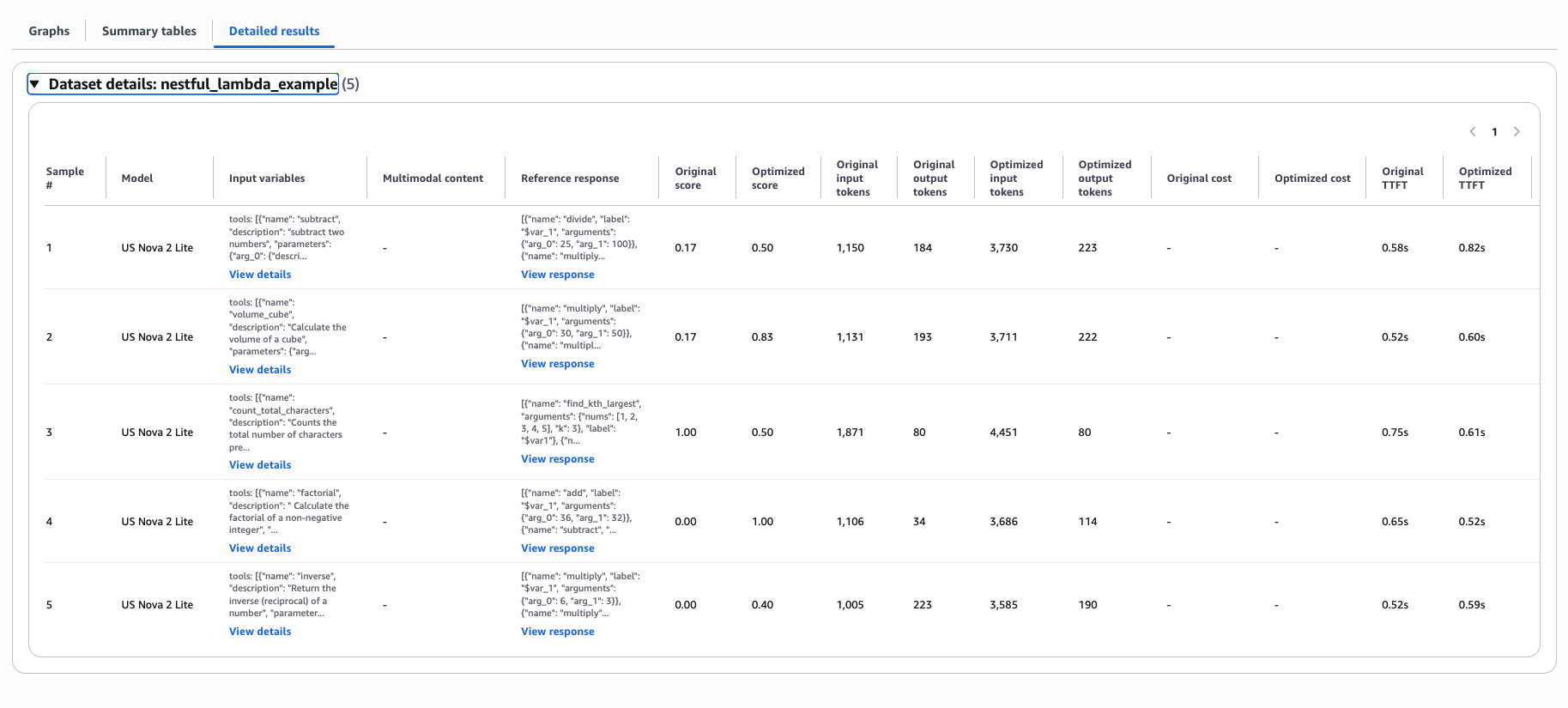Open View details for the volume_cube row

tap(260, 370)
